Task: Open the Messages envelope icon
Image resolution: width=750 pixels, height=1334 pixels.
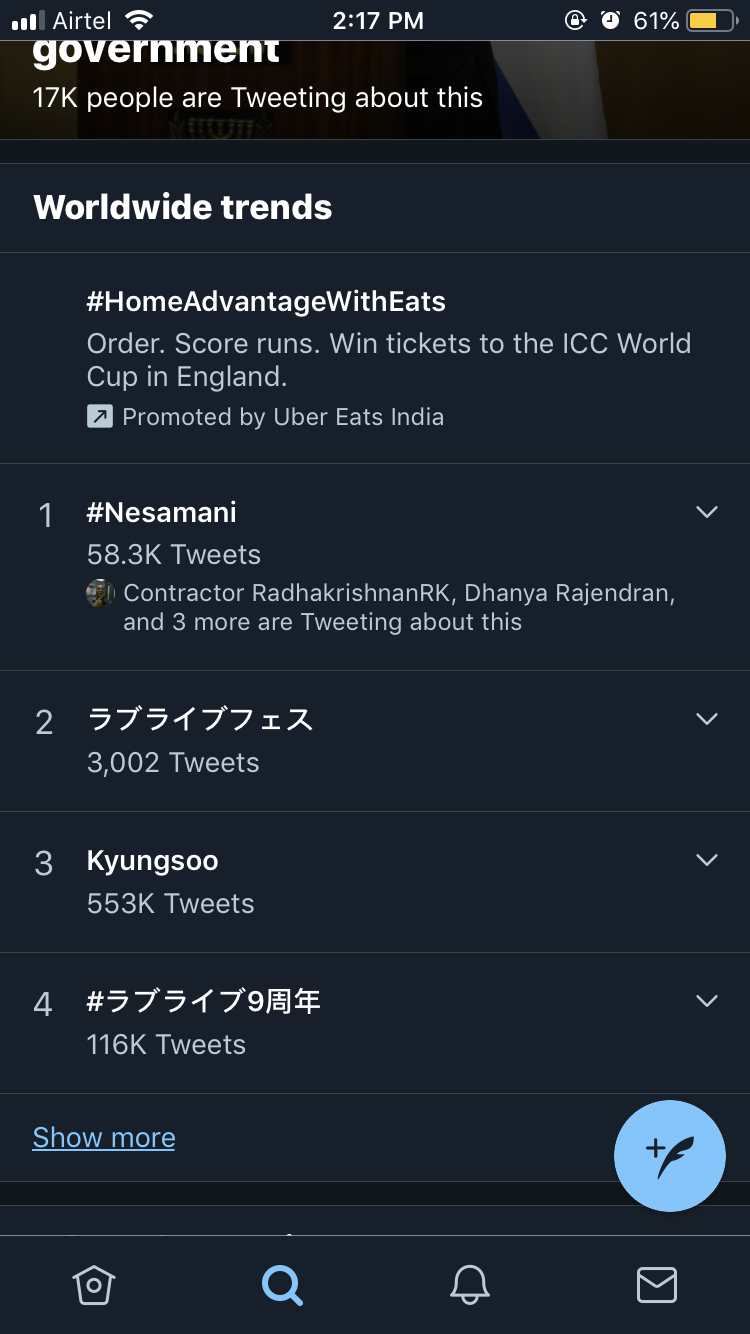Action: [657, 1285]
